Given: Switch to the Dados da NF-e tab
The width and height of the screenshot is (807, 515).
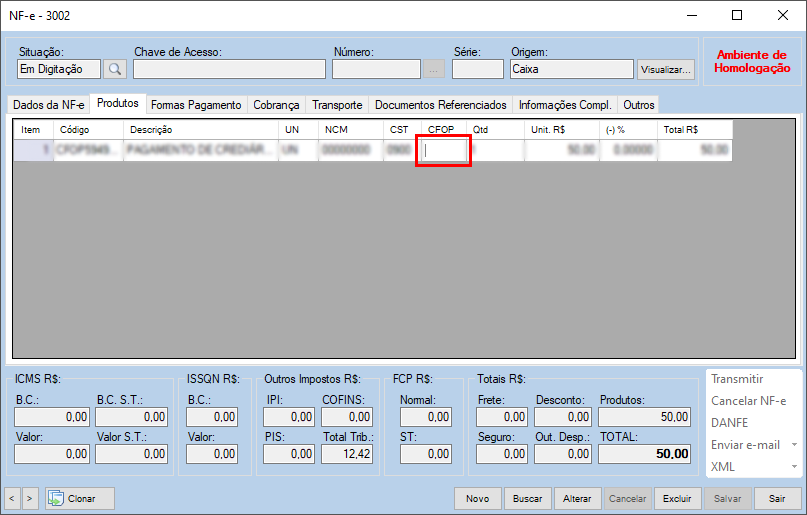Looking at the screenshot, I should click(49, 105).
